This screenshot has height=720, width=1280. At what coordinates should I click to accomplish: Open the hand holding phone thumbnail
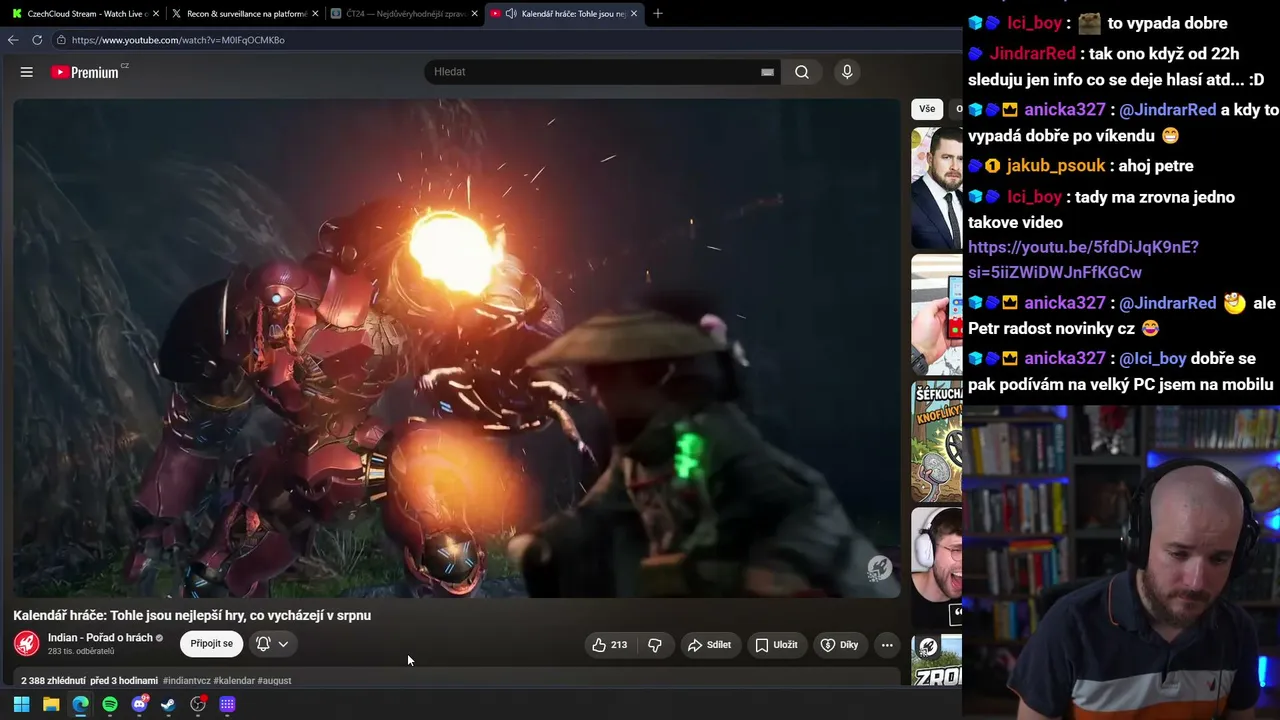click(937, 315)
